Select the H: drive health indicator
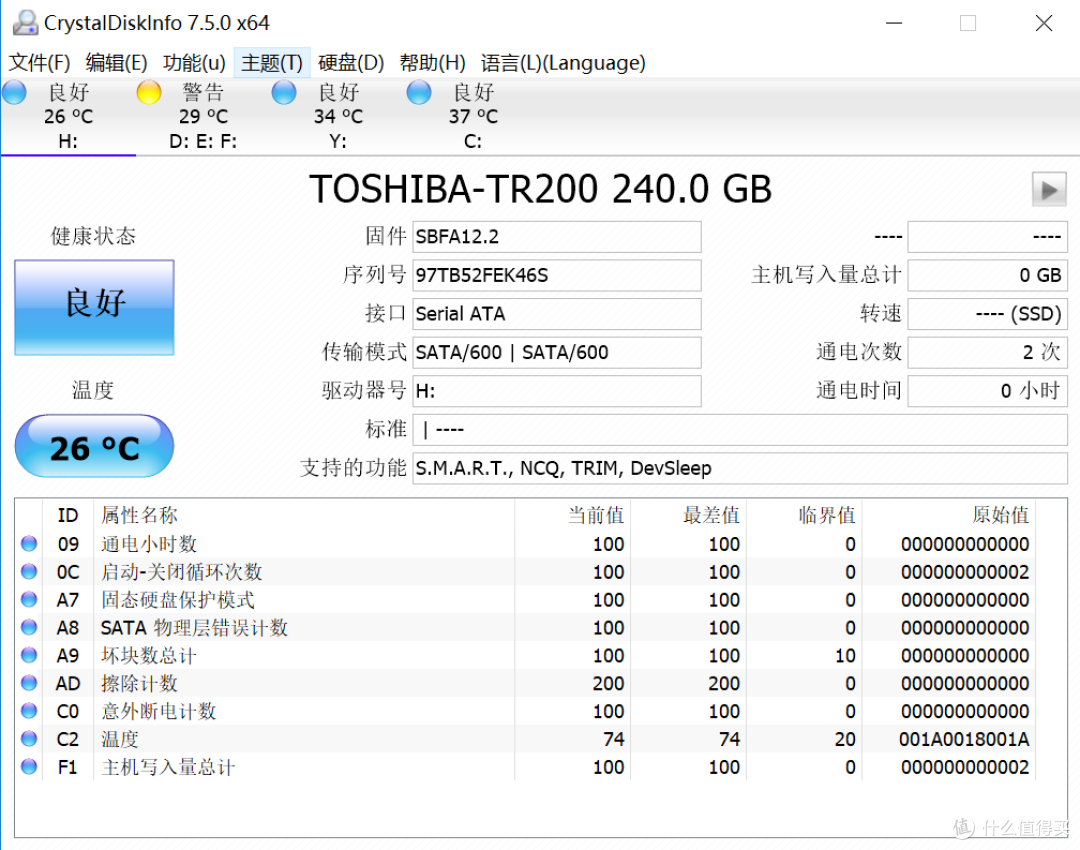Viewport: 1080px width, 850px height. [14, 92]
